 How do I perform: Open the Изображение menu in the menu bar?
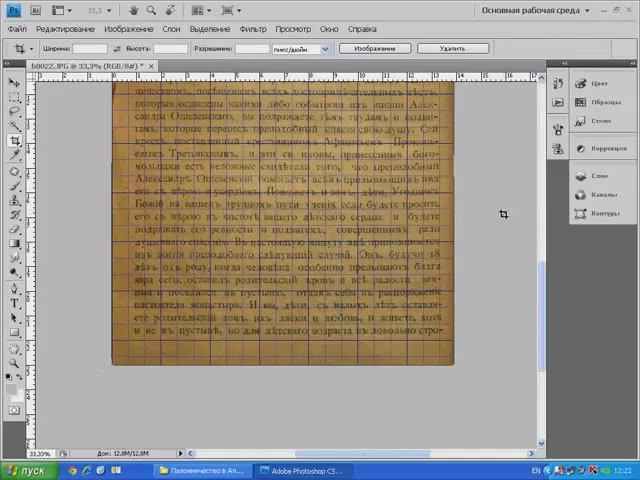[x=128, y=29]
